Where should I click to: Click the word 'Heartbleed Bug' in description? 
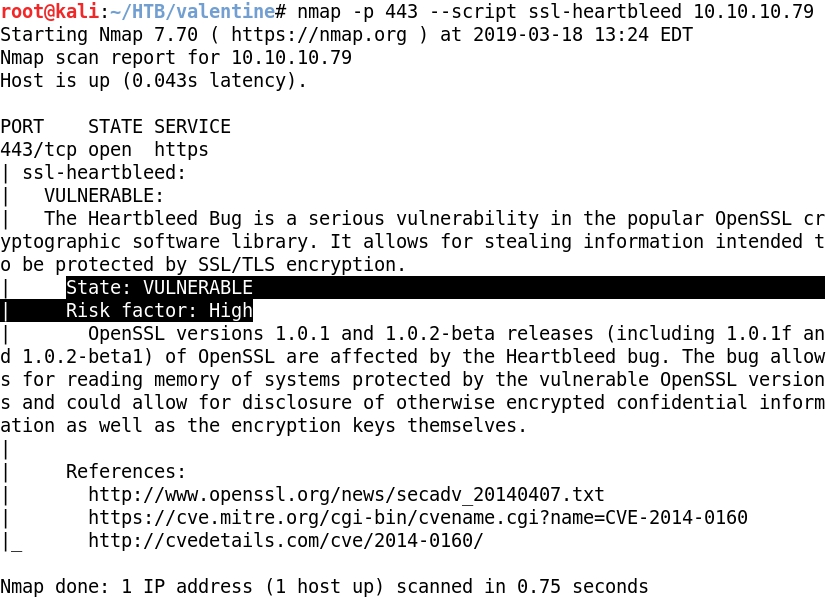click(x=165, y=219)
